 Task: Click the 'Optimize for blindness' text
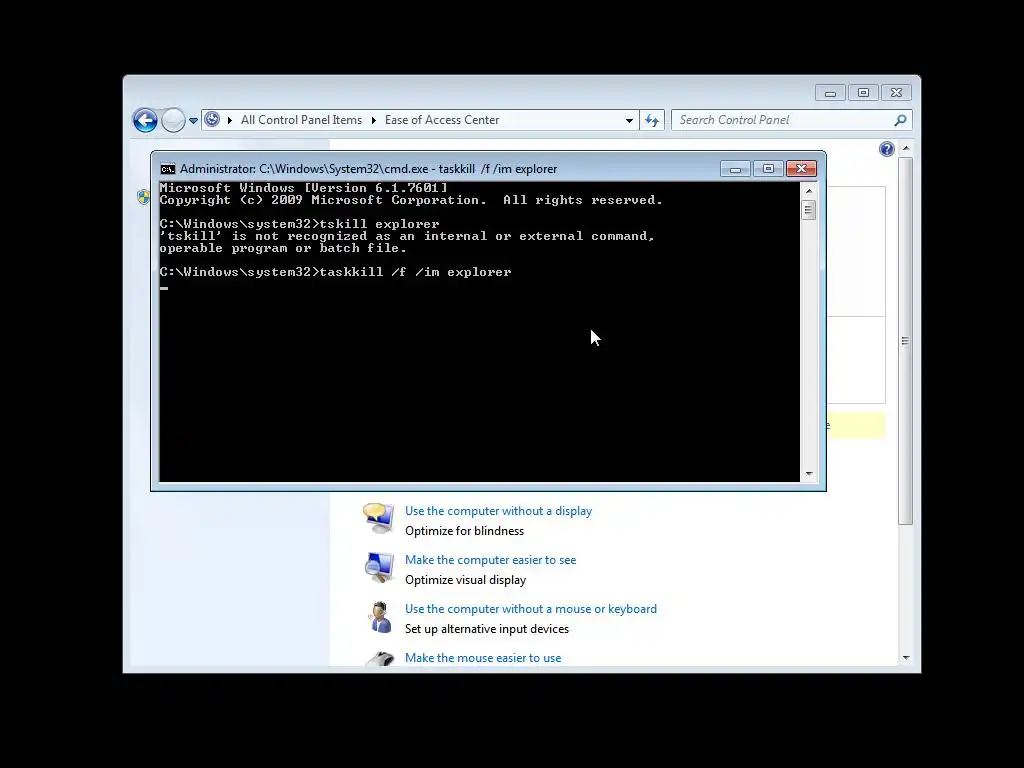point(464,531)
